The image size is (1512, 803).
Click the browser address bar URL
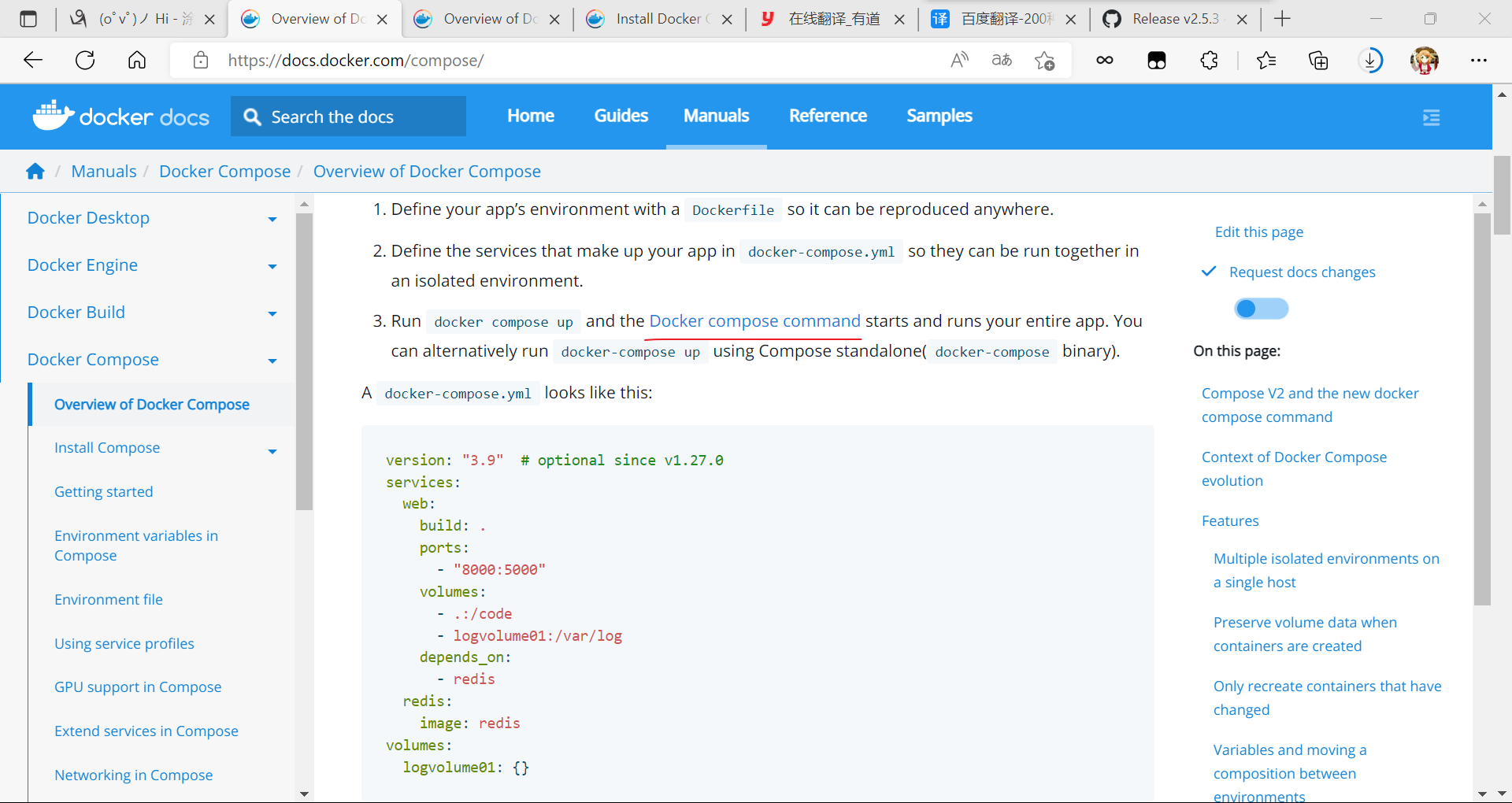pyautogui.click(x=356, y=61)
